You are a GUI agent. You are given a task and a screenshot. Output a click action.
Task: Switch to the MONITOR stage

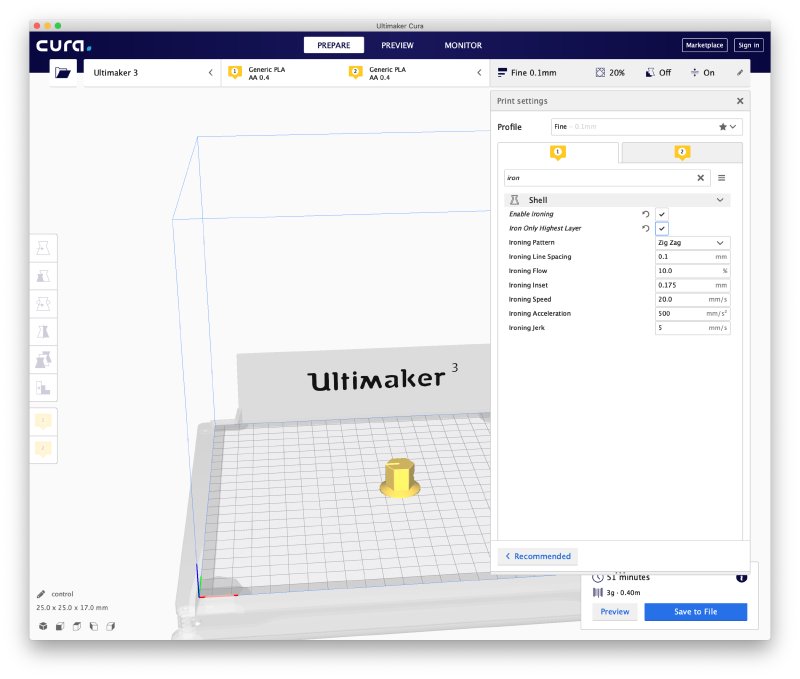coord(463,45)
